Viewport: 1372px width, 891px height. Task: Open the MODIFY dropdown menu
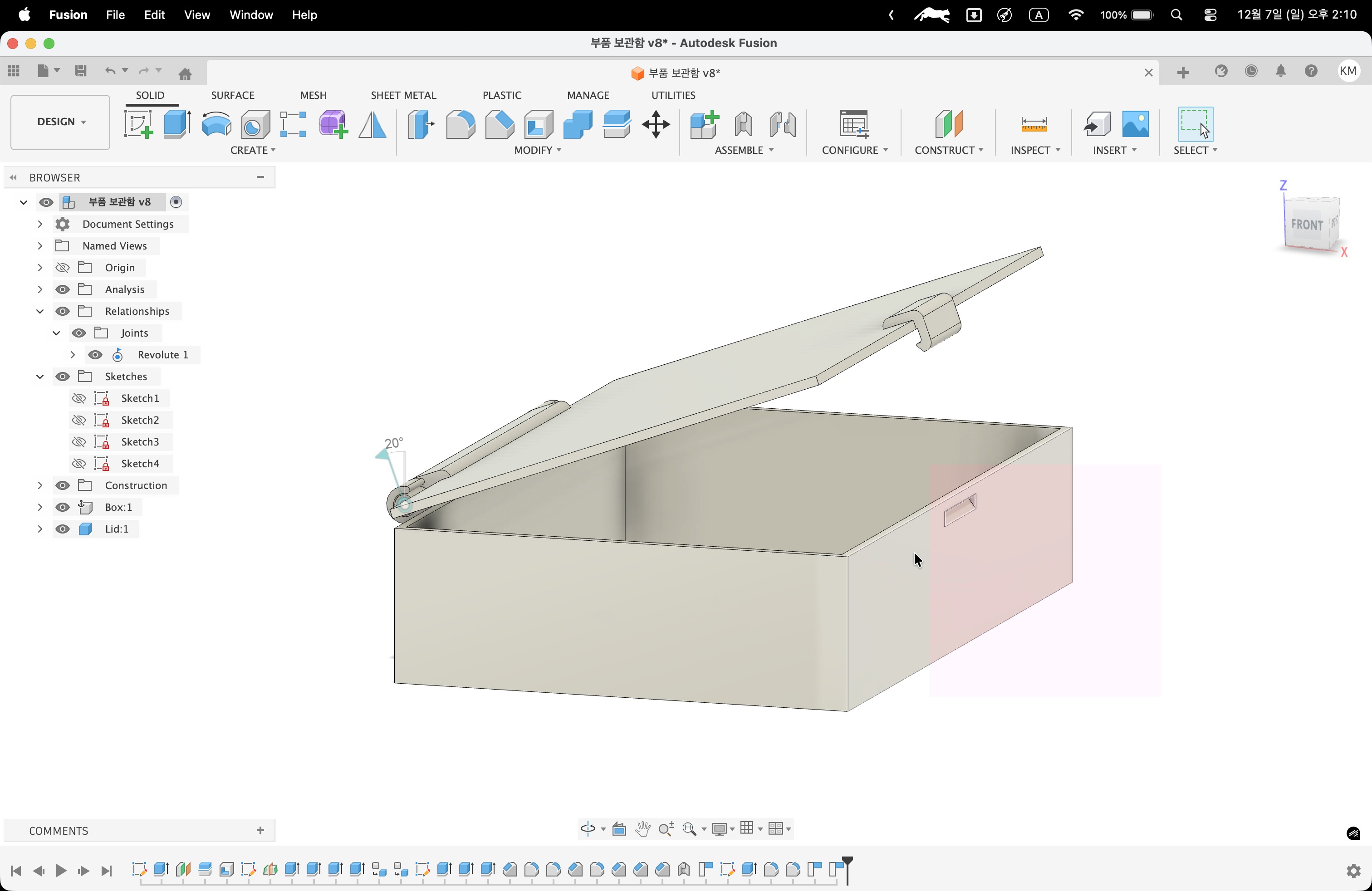point(538,150)
